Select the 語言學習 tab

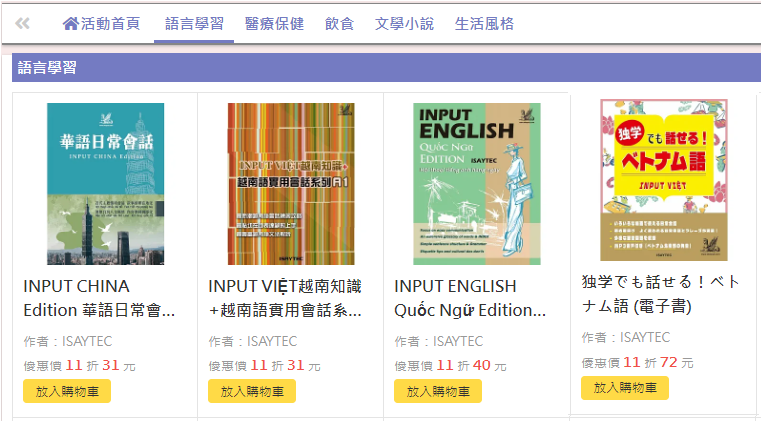click(x=194, y=23)
